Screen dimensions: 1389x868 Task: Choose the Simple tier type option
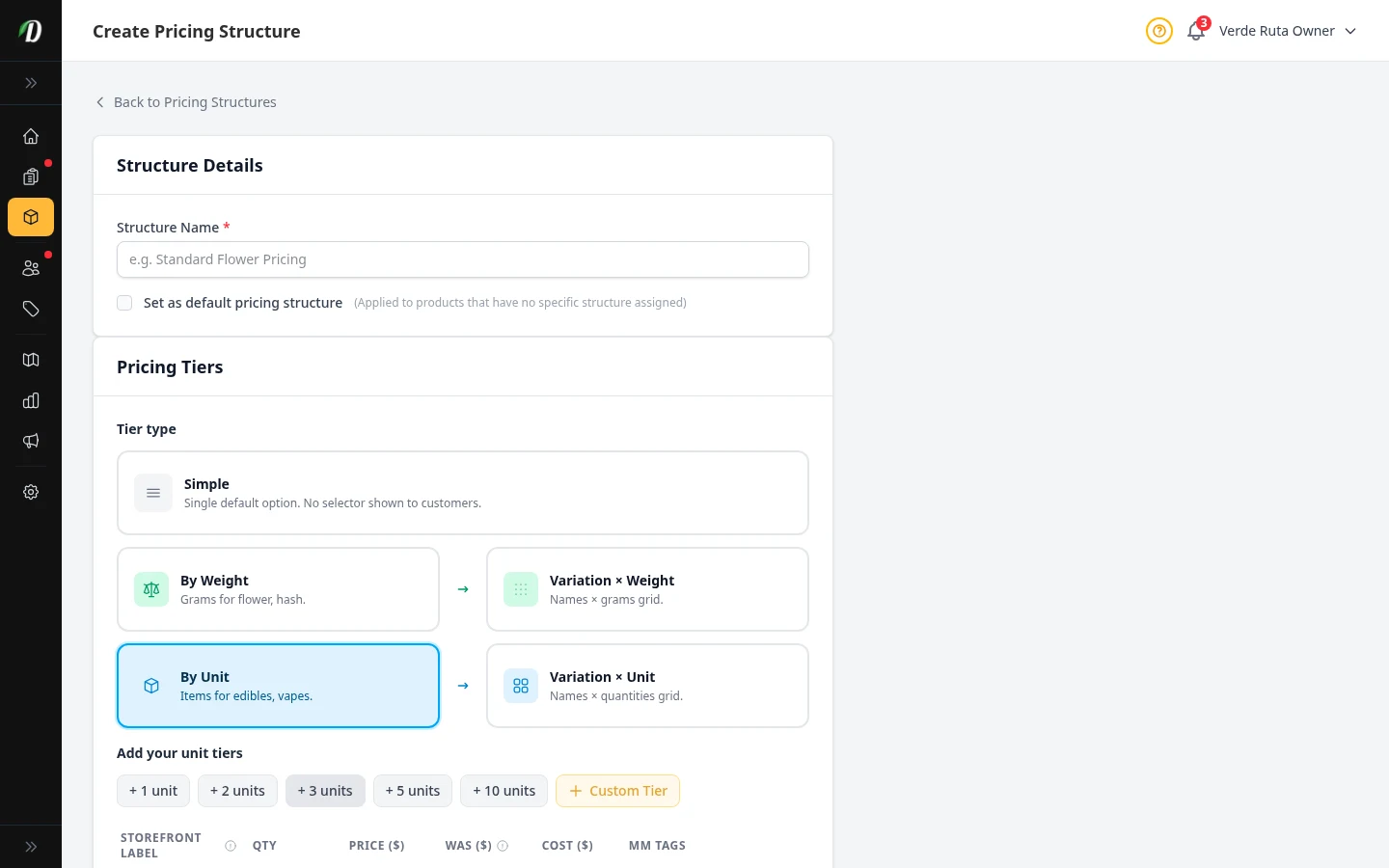(x=463, y=492)
